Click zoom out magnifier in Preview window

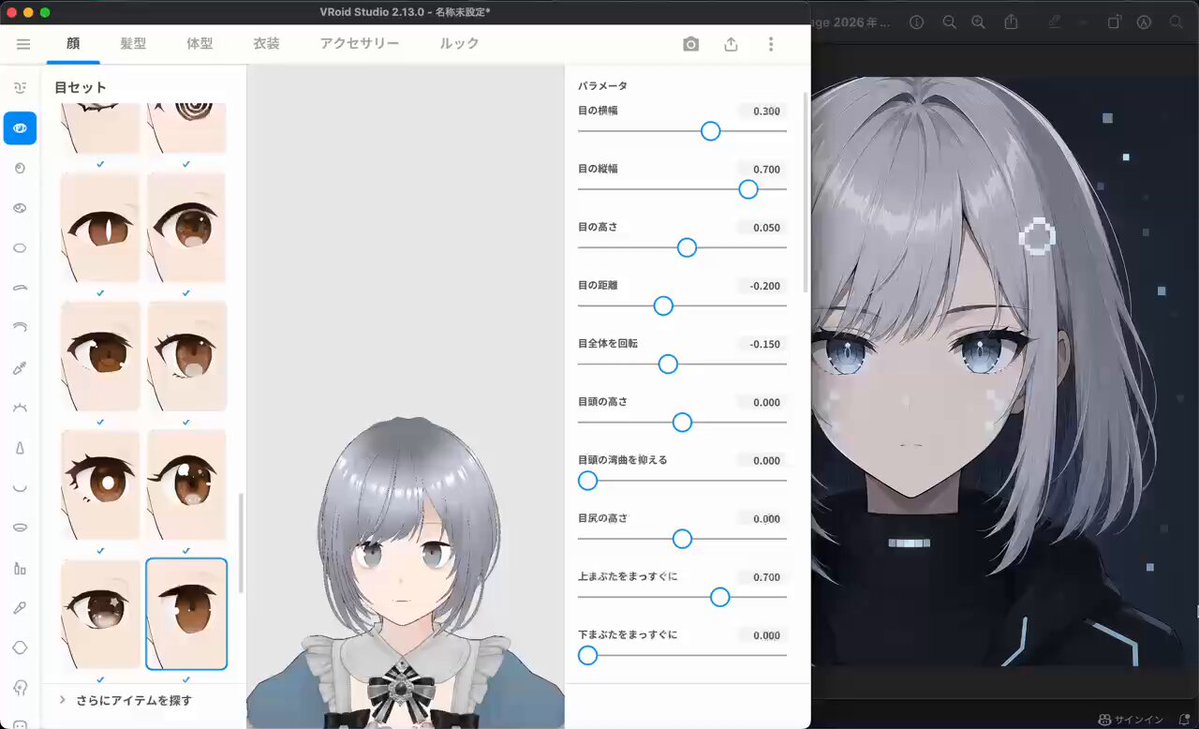[x=949, y=22]
